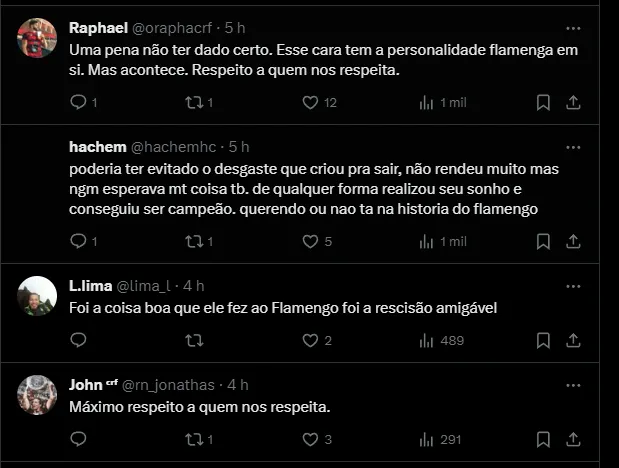
Task: Retweet Raphael's post
Action: click(195, 102)
